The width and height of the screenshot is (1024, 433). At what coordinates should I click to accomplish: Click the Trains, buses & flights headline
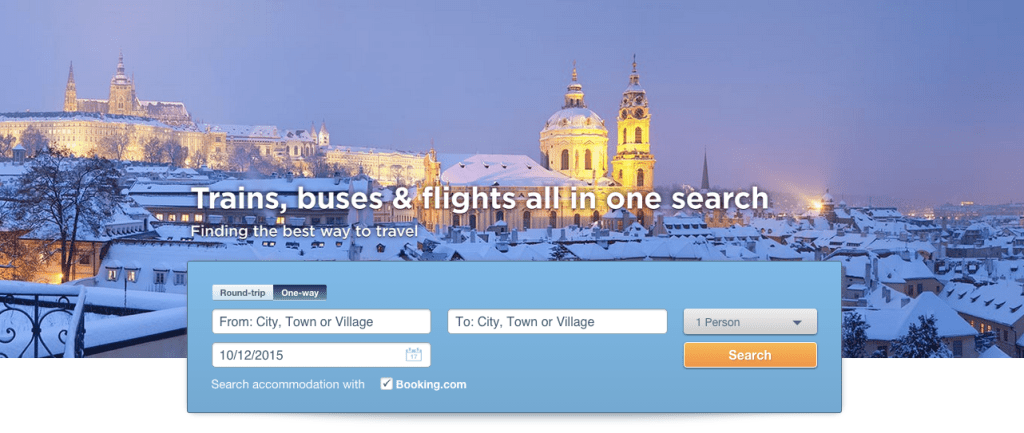pos(480,199)
